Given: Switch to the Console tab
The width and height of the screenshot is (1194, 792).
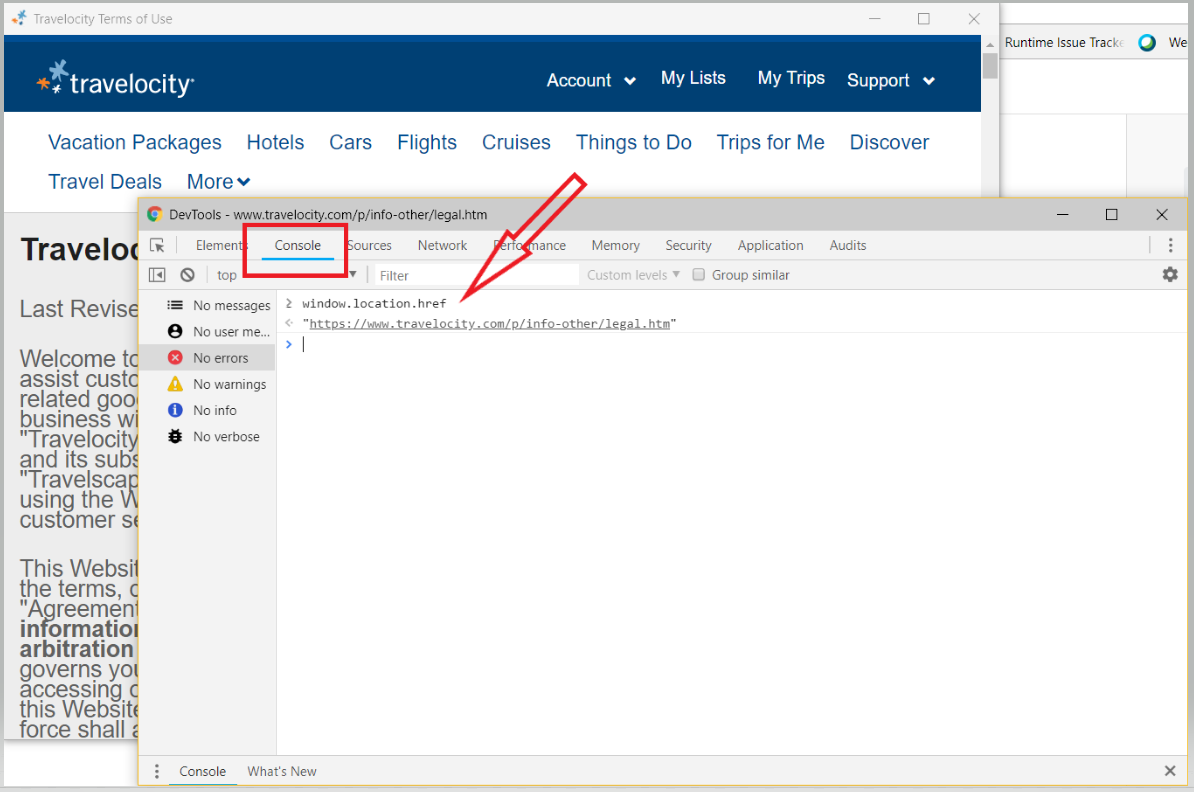Looking at the screenshot, I should tap(298, 245).
